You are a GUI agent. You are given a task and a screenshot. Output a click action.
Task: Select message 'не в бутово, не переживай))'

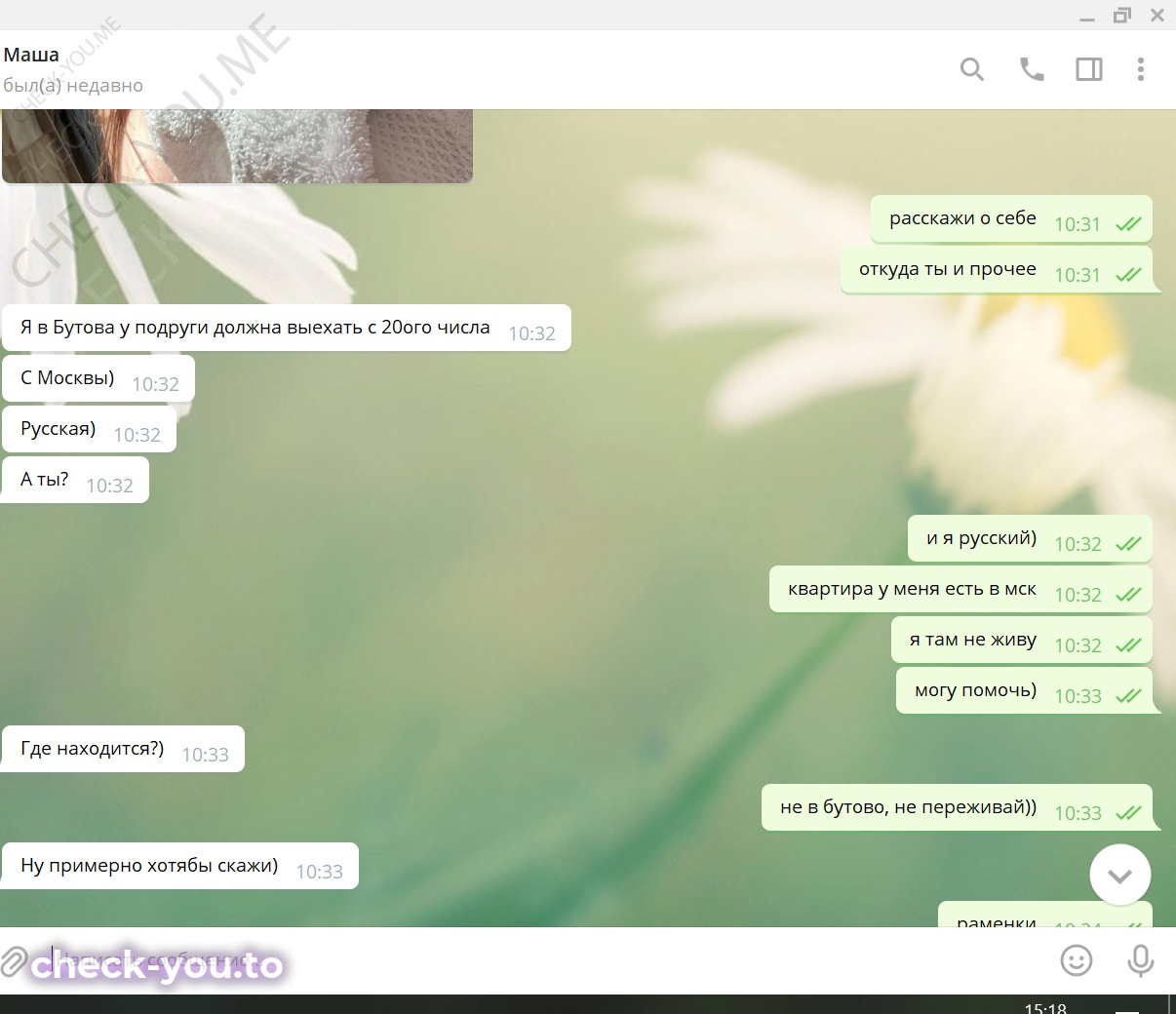(957, 808)
